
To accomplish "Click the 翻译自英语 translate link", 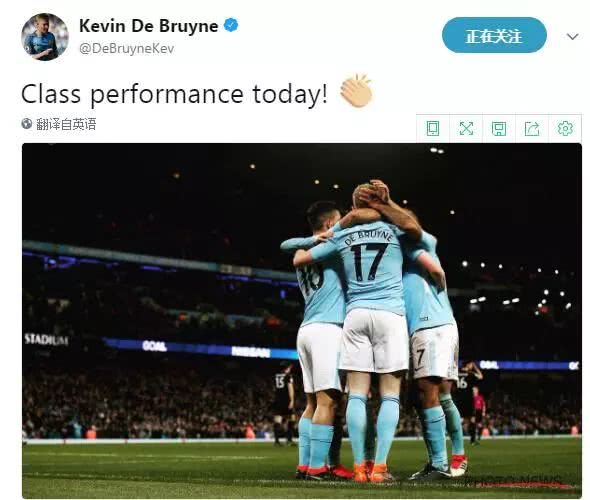I will (x=66, y=124).
